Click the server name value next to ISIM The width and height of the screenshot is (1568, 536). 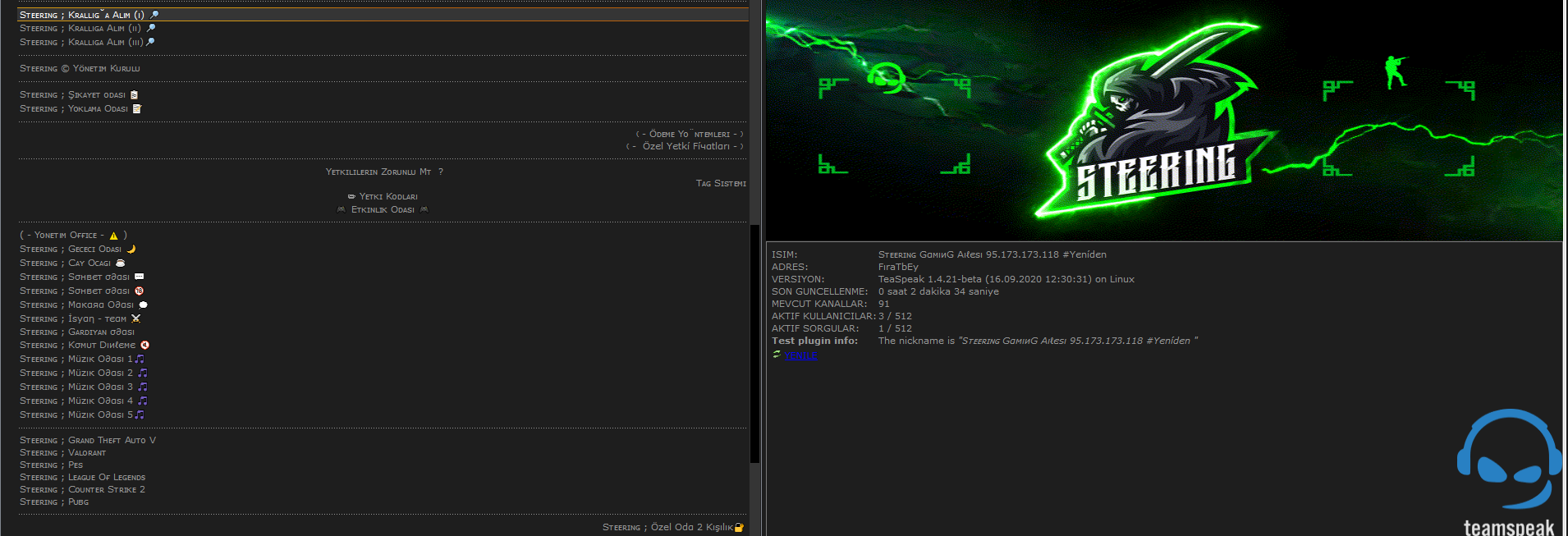pyautogui.click(x=993, y=255)
